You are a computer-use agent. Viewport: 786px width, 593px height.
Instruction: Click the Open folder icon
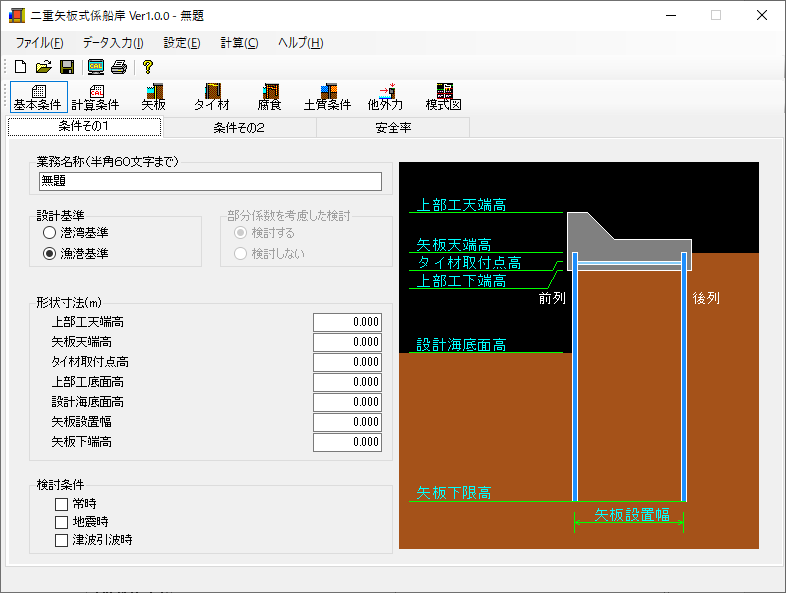43,67
